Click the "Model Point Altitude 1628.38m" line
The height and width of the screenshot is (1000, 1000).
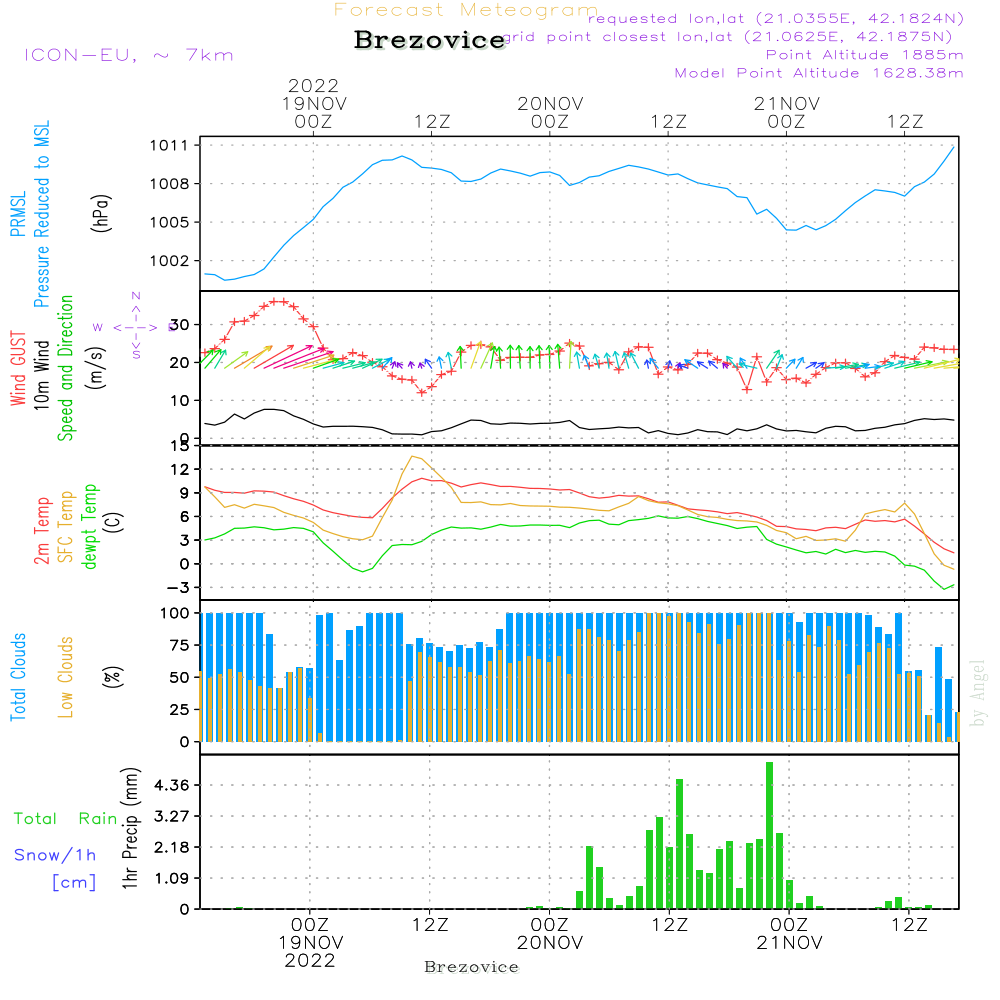819,73
